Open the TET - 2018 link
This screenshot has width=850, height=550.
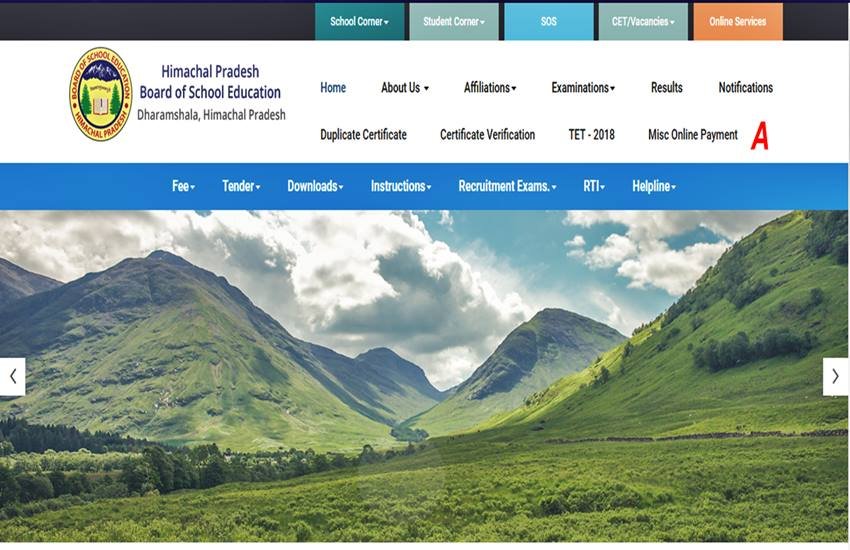[x=591, y=135]
